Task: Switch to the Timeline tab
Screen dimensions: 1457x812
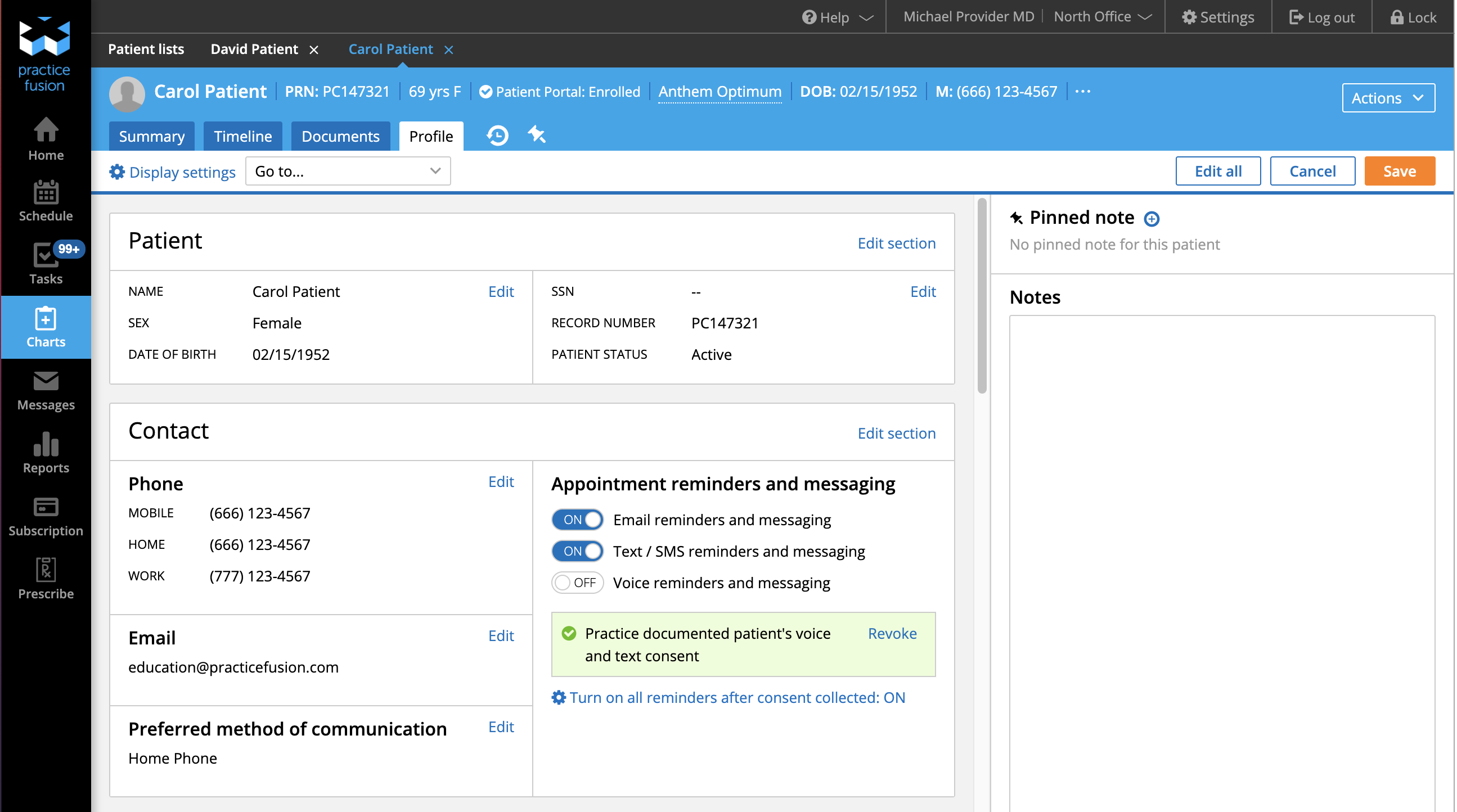Action: click(242, 135)
